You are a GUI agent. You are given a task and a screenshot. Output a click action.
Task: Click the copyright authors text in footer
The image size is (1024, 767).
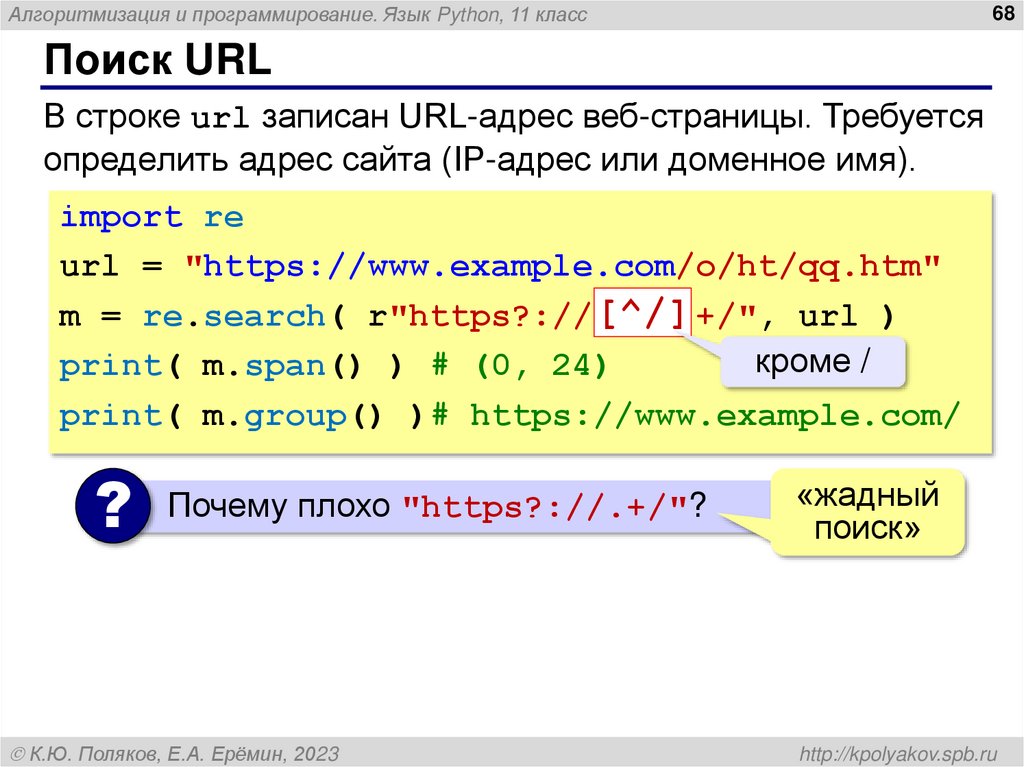point(176,754)
